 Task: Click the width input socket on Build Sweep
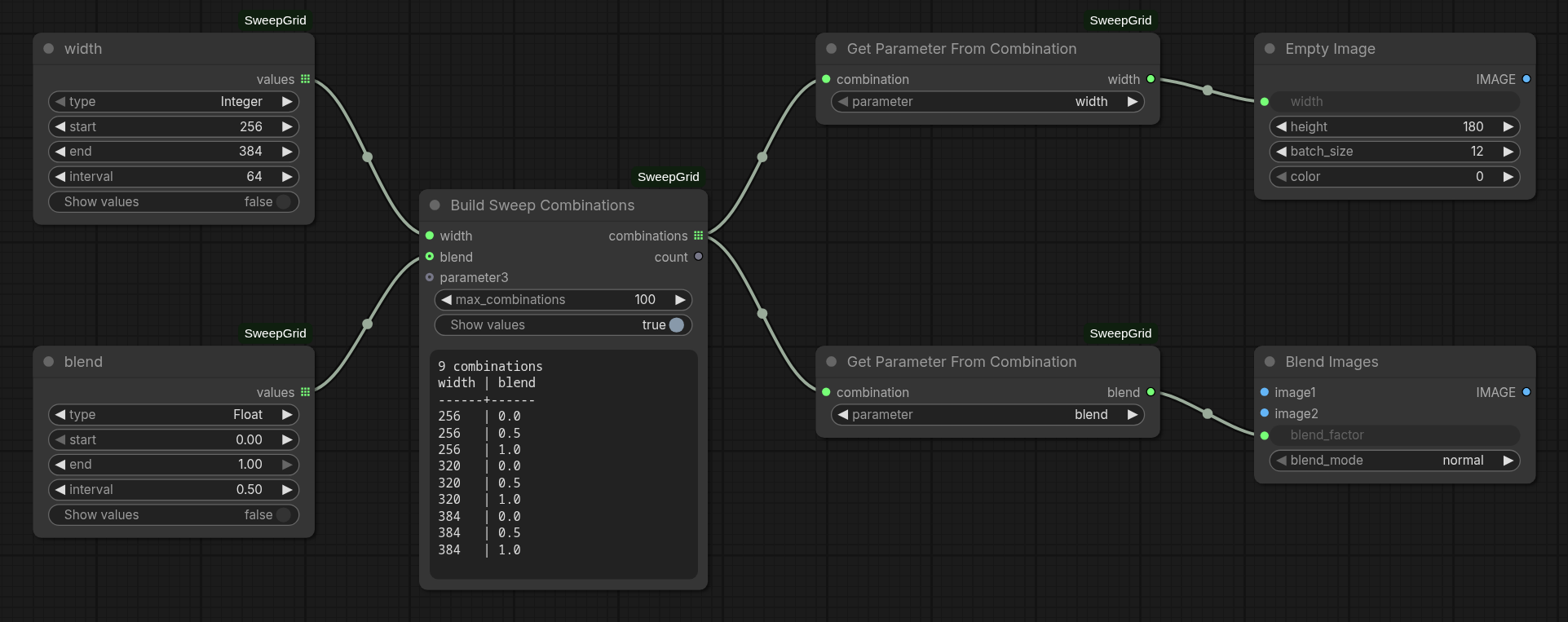point(430,236)
